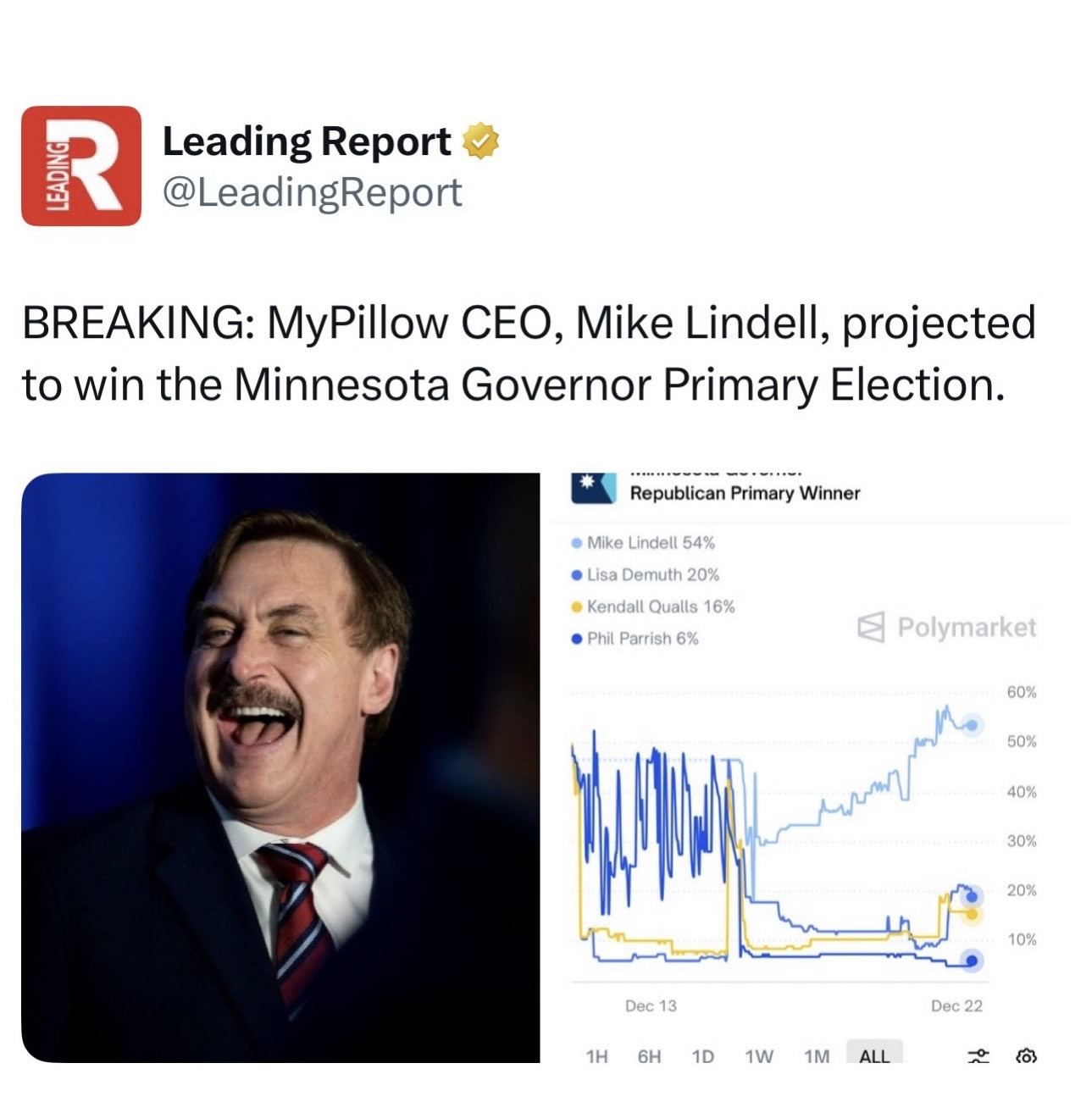This screenshot has width=1092, height=1113.
Task: Click the Lisa Demuth 20% legend entry
Action: [x=652, y=574]
